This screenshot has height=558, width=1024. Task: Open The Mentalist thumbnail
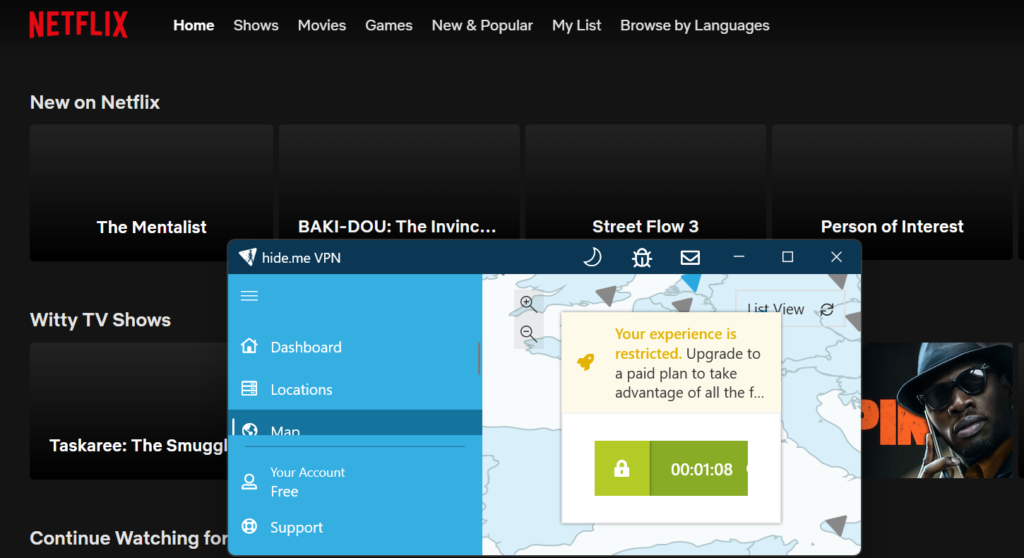click(x=151, y=193)
